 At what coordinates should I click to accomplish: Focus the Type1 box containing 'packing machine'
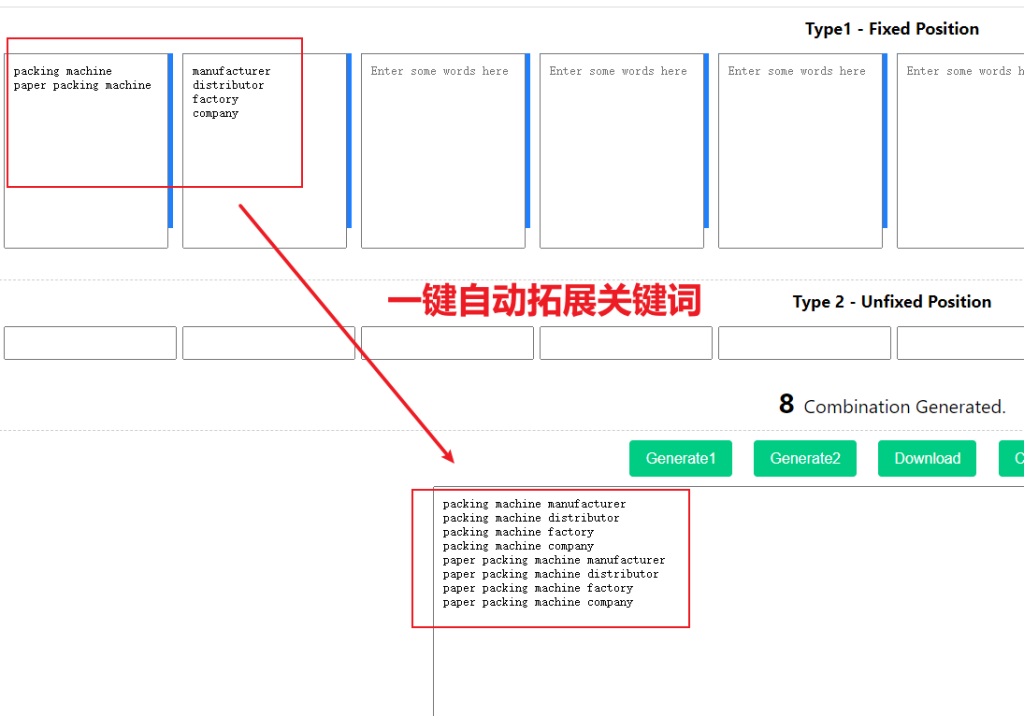[x=86, y=150]
